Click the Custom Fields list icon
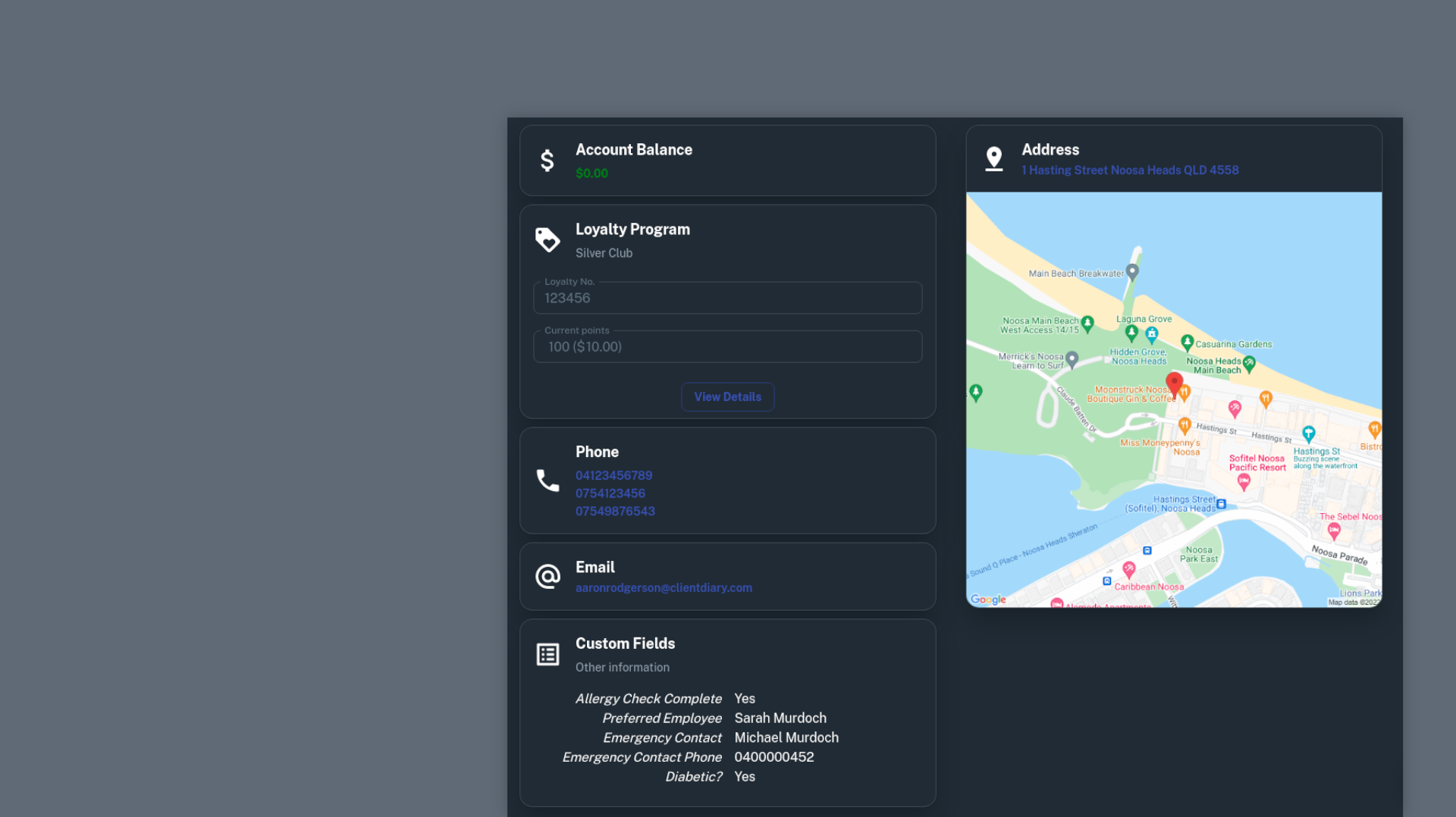 548,654
